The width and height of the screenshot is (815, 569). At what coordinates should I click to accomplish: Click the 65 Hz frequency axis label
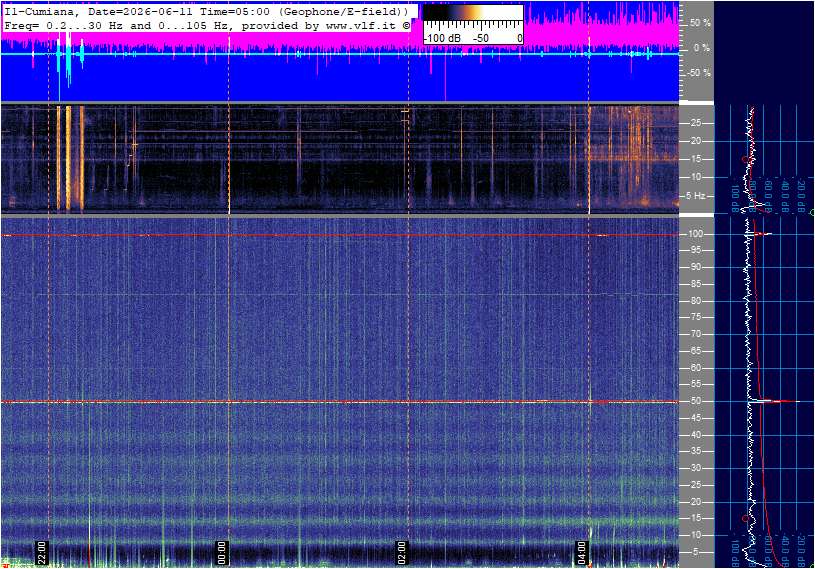[695, 351]
